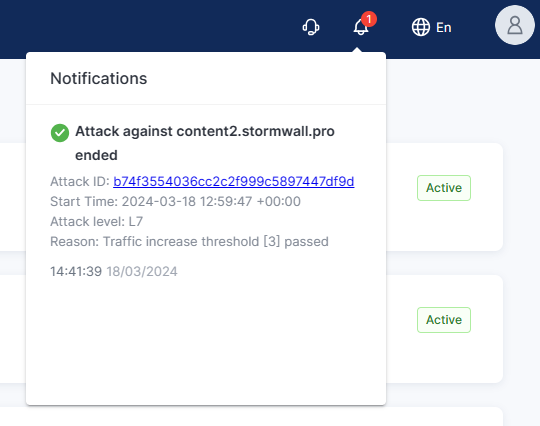Click empty space inside the notifications panel
Screen dimensions: 540x426
[206, 344]
